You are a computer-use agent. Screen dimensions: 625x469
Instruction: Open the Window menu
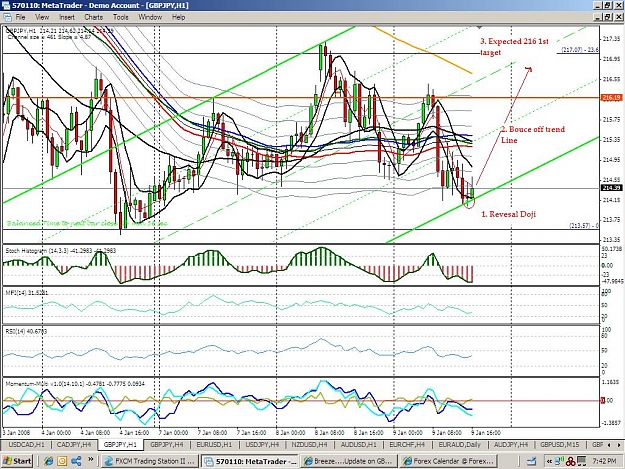pyautogui.click(x=150, y=17)
